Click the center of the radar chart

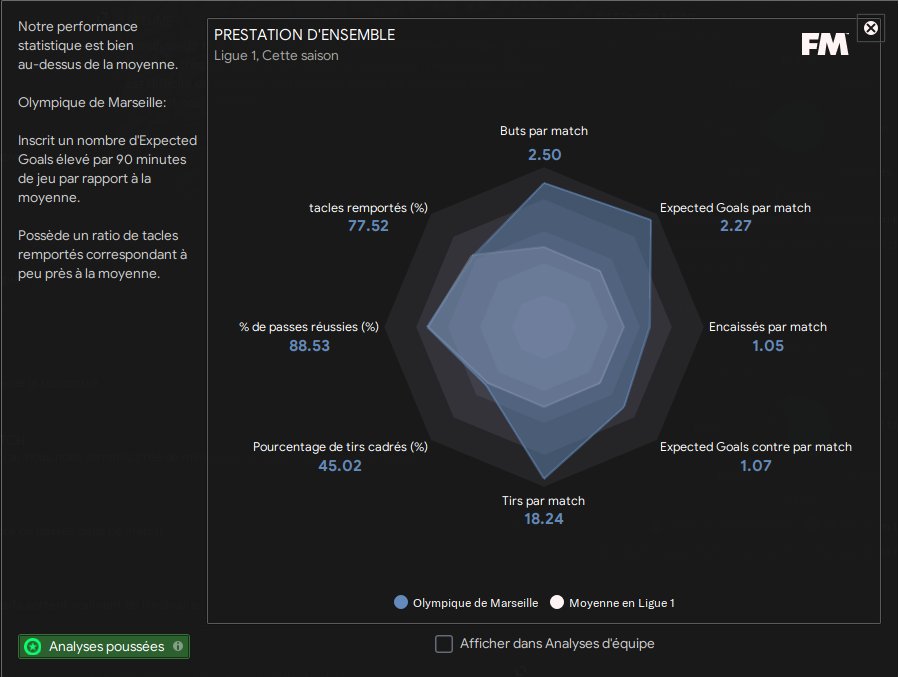544,327
